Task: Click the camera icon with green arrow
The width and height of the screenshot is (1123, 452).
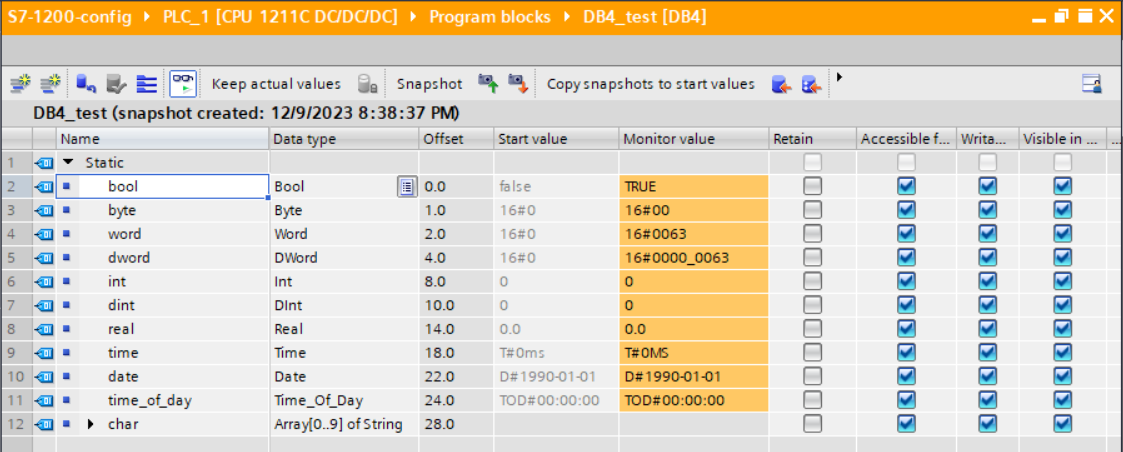Action: coord(488,84)
